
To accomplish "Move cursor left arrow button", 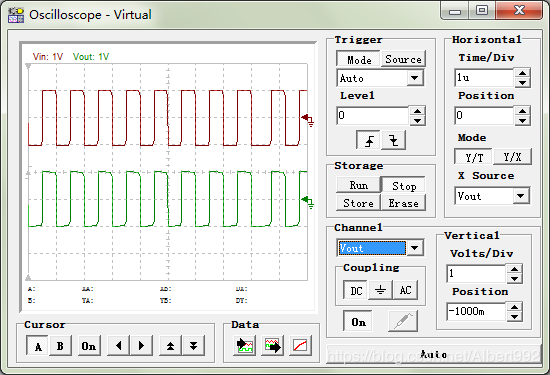I will coord(119,346).
